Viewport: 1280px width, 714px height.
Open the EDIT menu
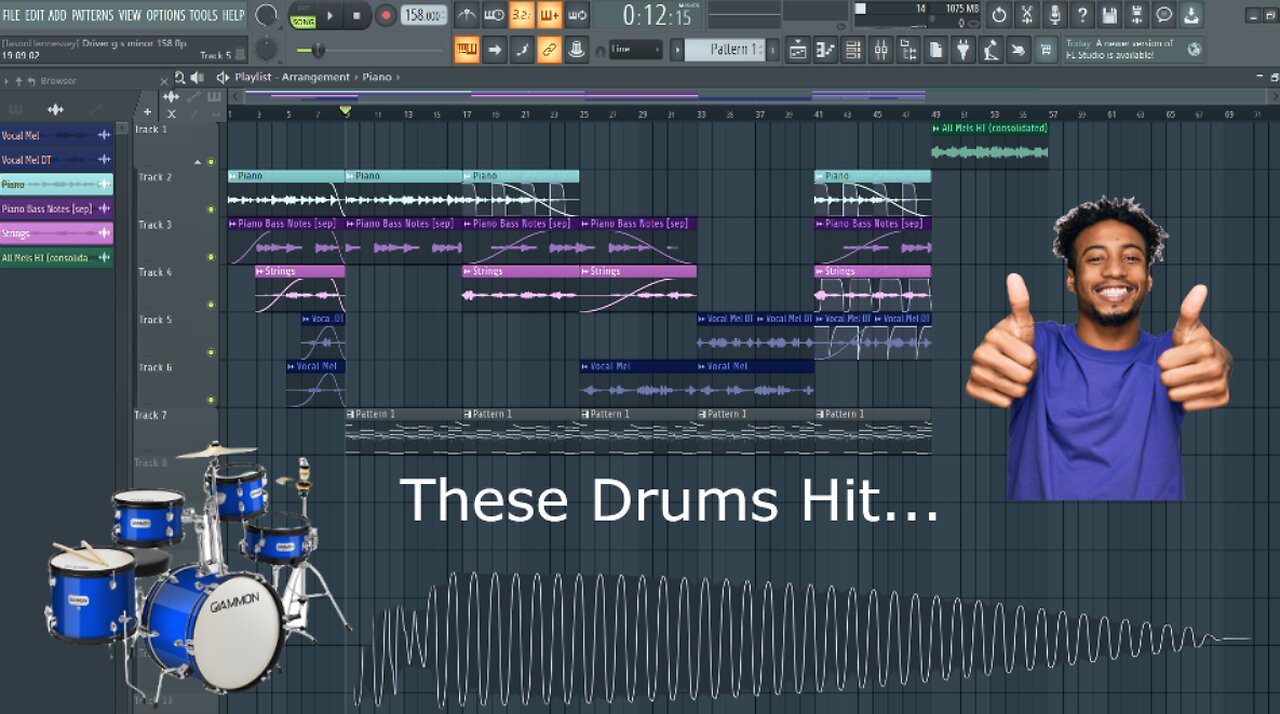tap(35, 15)
